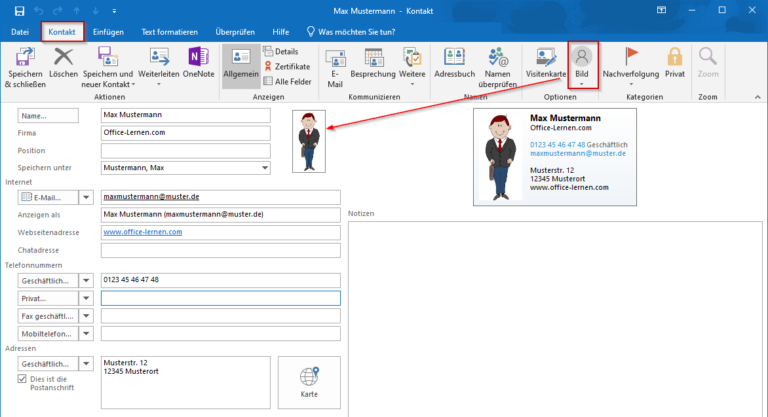The image size is (768, 417).
Task: Click the empty Position field
Action: [186, 150]
